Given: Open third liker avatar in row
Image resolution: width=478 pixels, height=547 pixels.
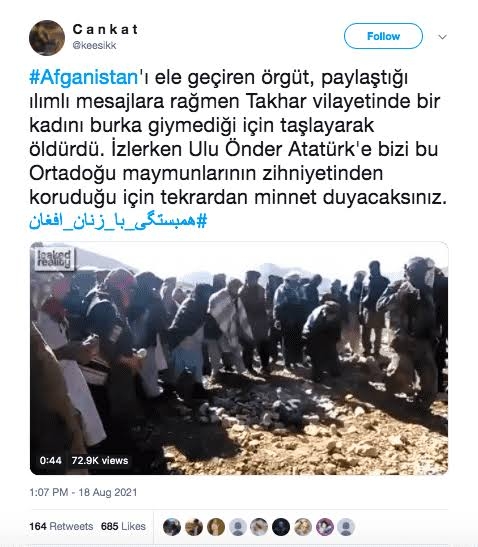Looking at the screenshot, I should pyautogui.click(x=216, y=527).
